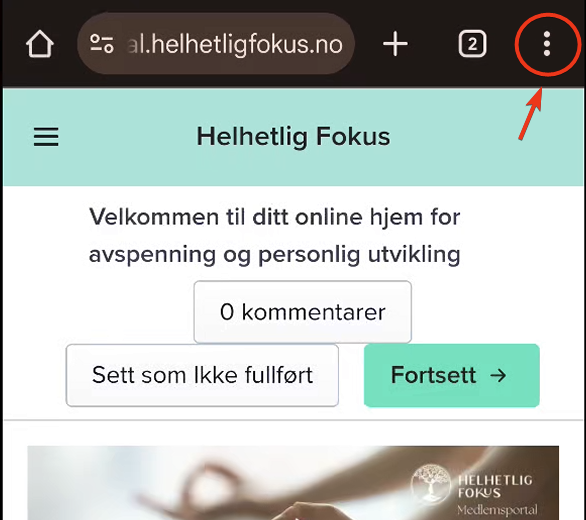Screen dimensions: 586x520
Task: Click the Medlemsportal text in the banner
Action: click(x=497, y=509)
